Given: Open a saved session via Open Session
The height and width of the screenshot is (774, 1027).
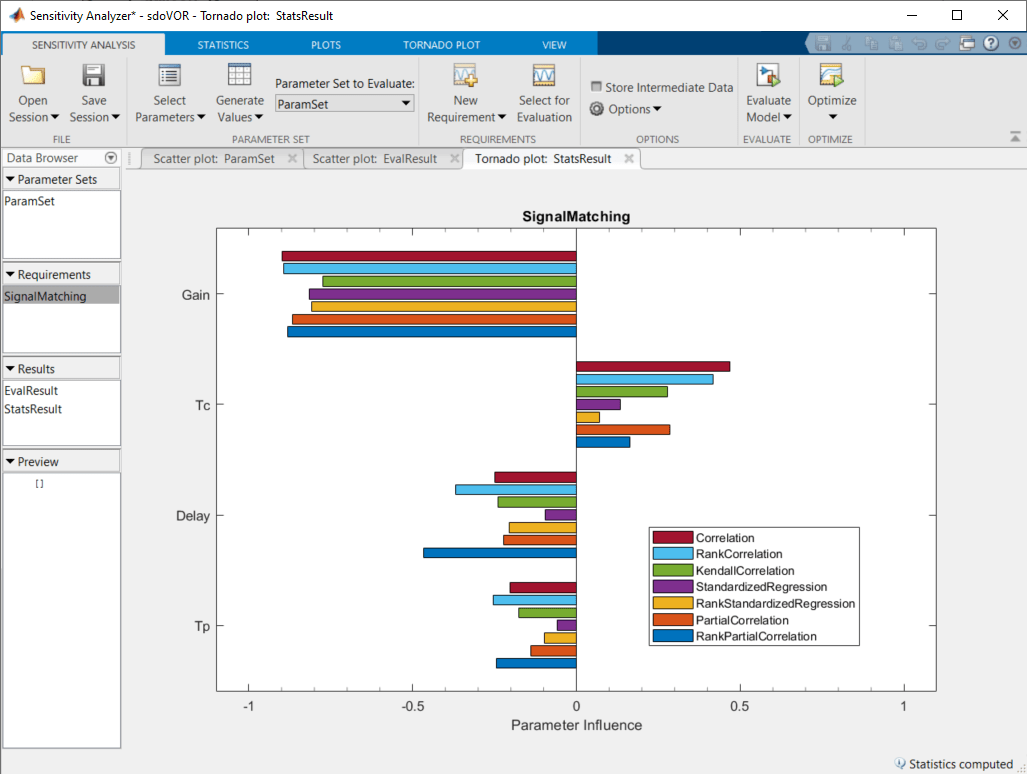Looking at the screenshot, I should [32, 95].
